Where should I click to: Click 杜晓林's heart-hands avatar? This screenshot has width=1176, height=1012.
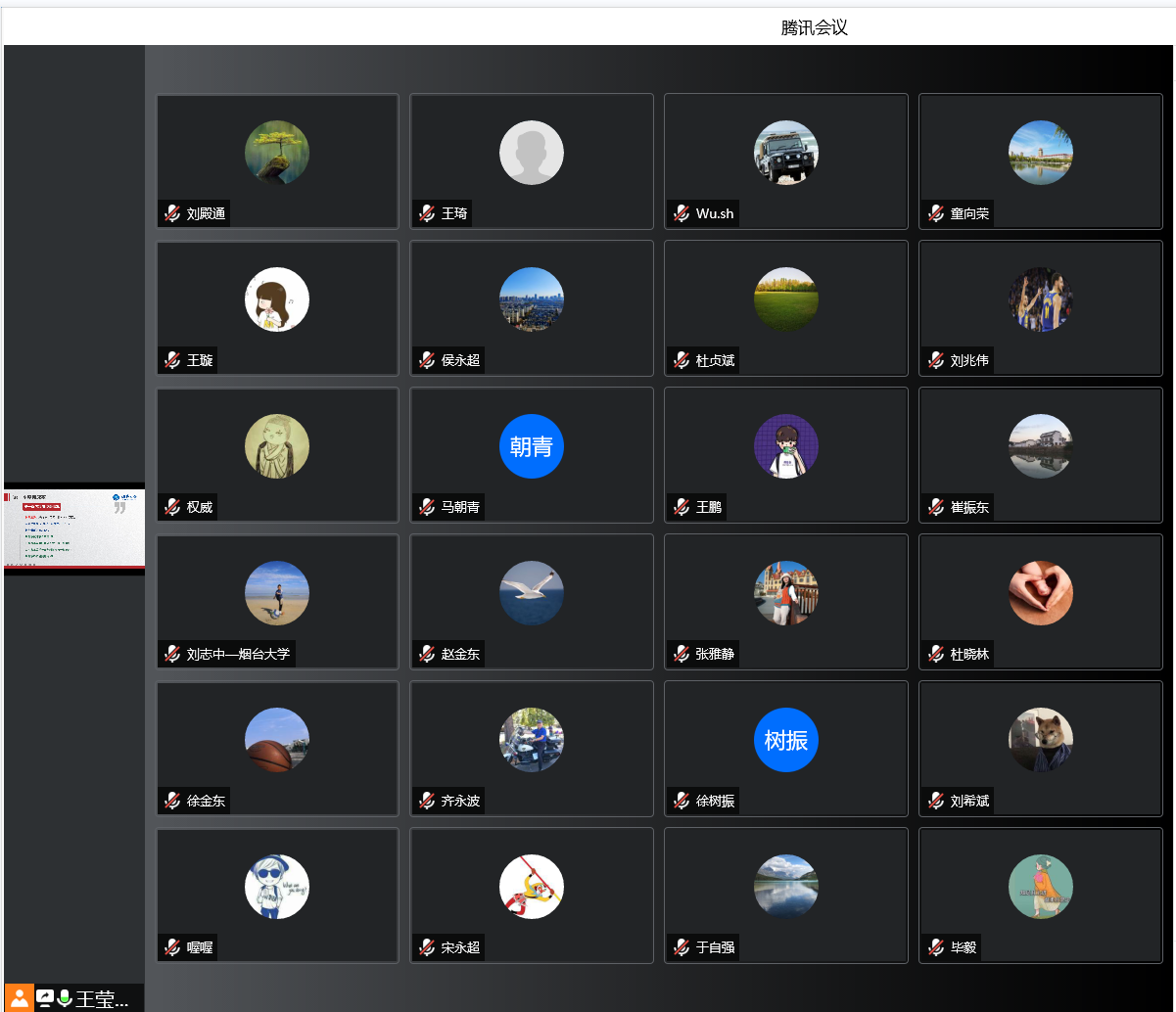(x=1041, y=593)
